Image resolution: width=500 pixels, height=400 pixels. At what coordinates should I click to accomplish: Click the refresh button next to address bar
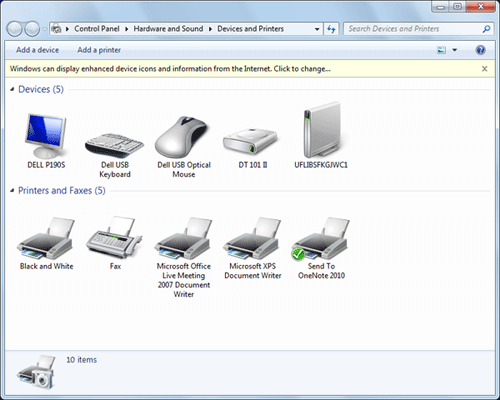click(x=331, y=29)
